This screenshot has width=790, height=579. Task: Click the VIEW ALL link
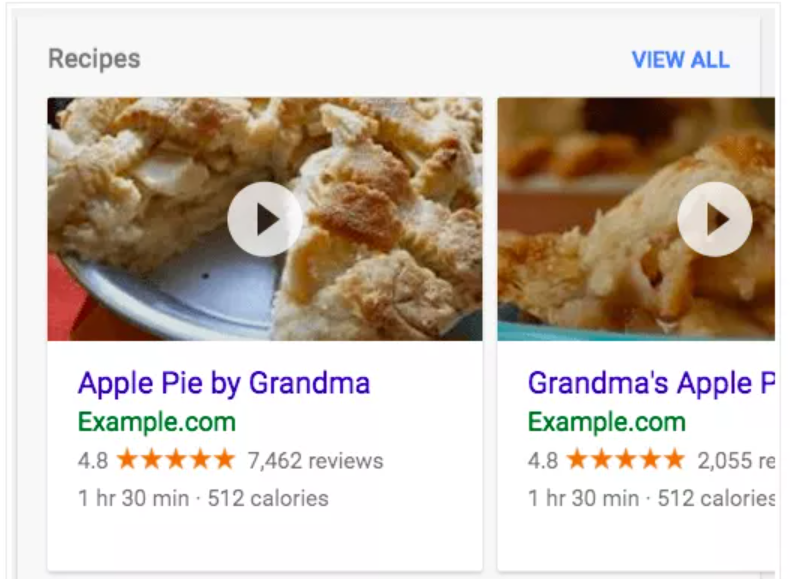pos(680,59)
